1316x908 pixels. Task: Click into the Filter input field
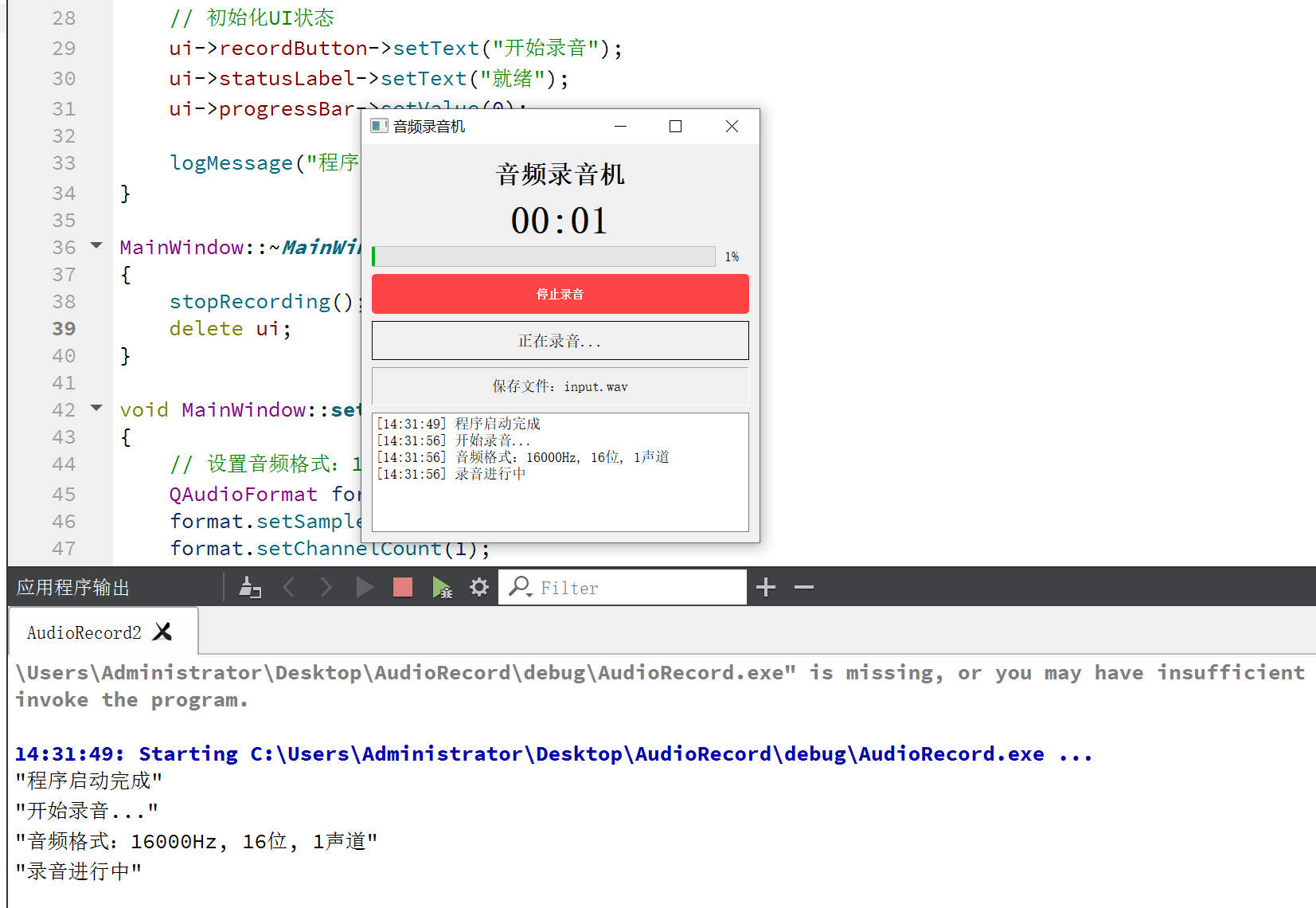coord(623,587)
